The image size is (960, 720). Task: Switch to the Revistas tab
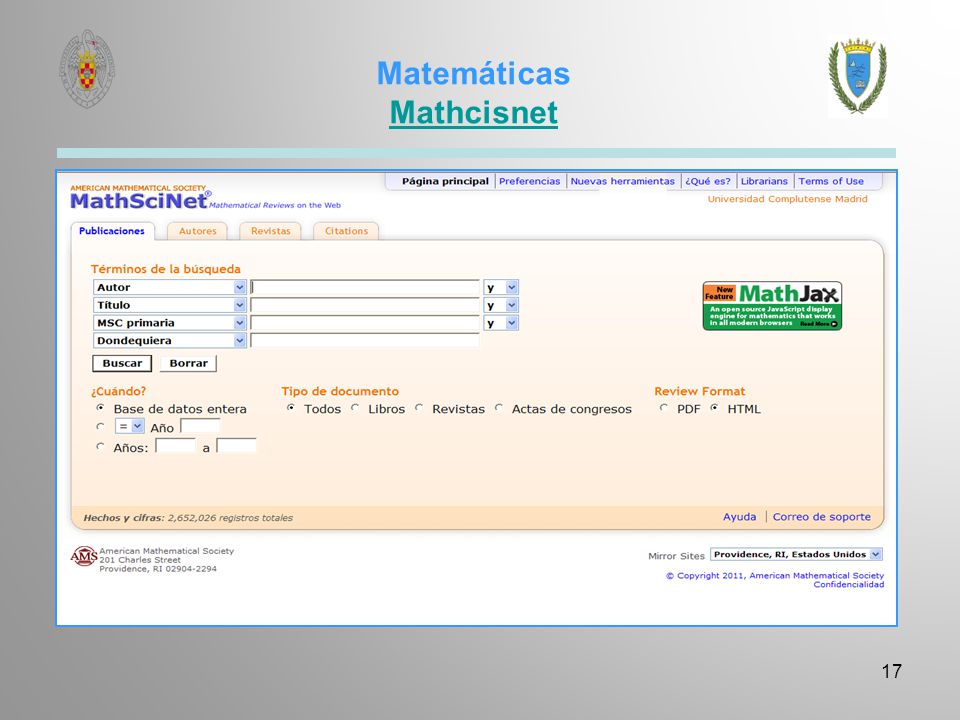pos(271,231)
